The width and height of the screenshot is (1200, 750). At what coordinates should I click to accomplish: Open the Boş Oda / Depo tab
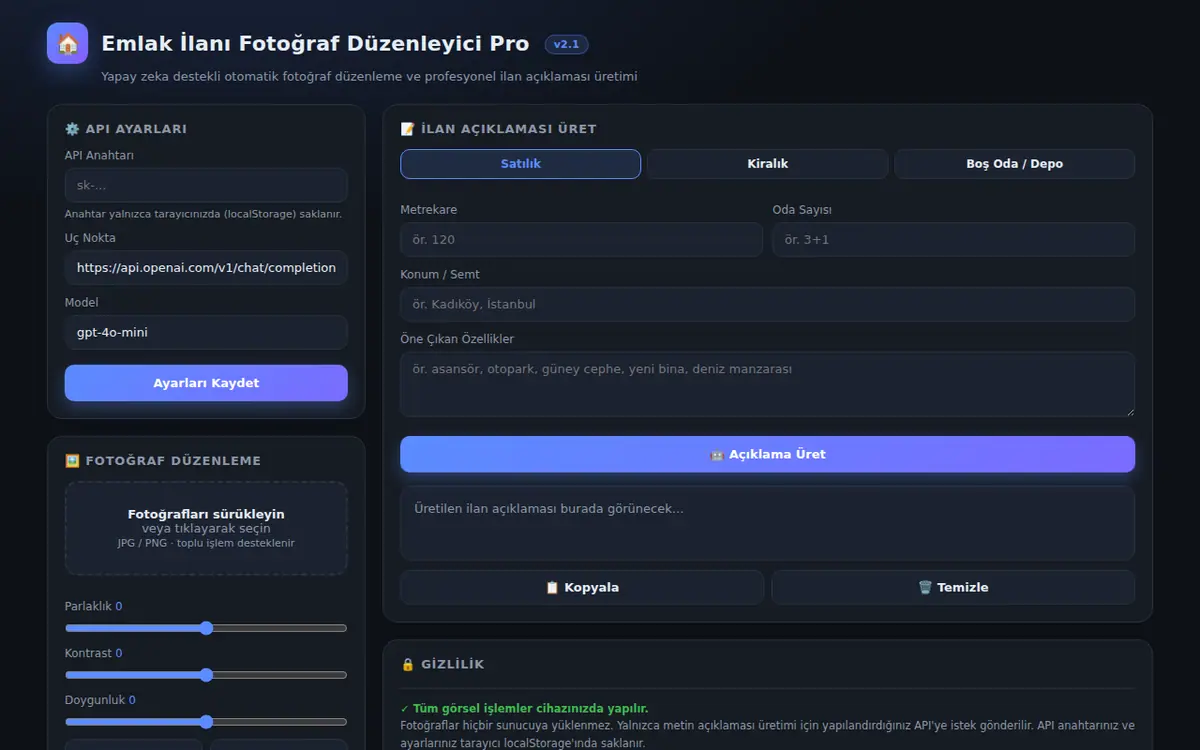coord(1014,164)
